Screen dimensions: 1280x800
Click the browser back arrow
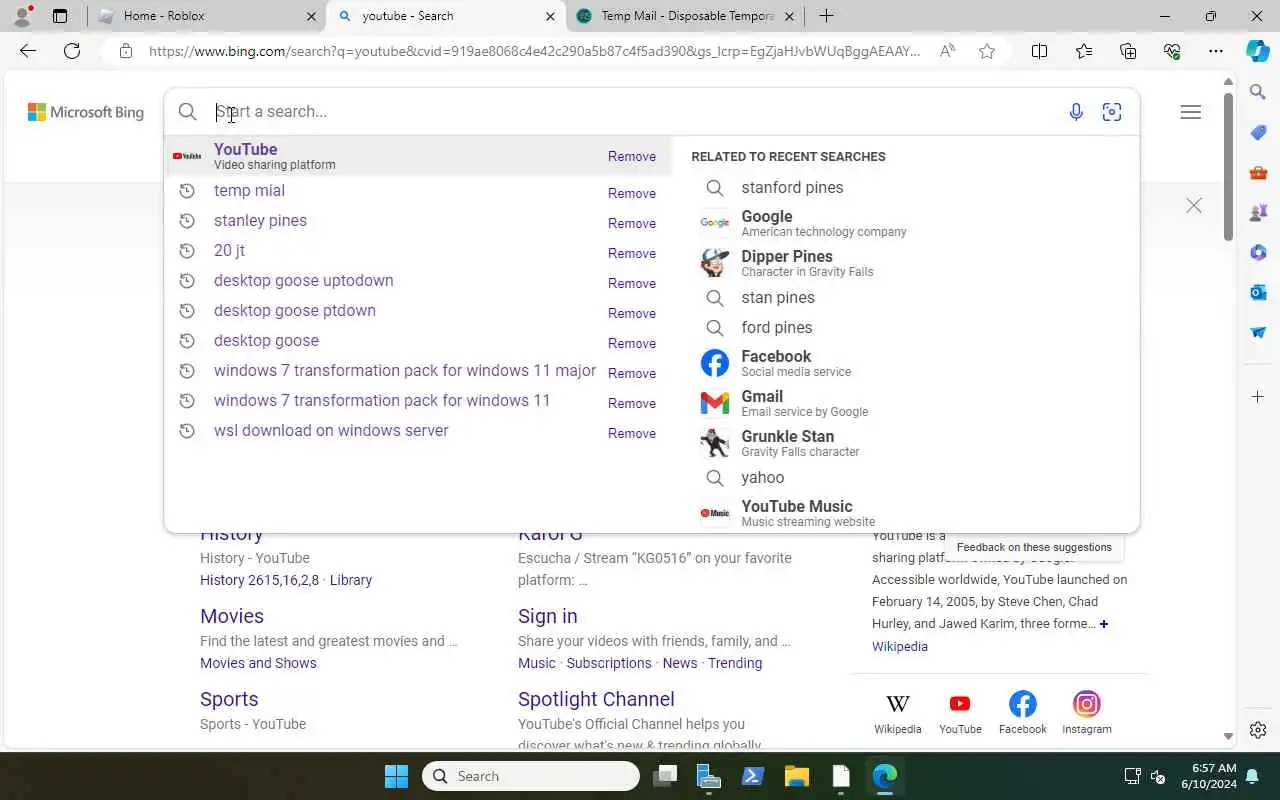click(28, 51)
